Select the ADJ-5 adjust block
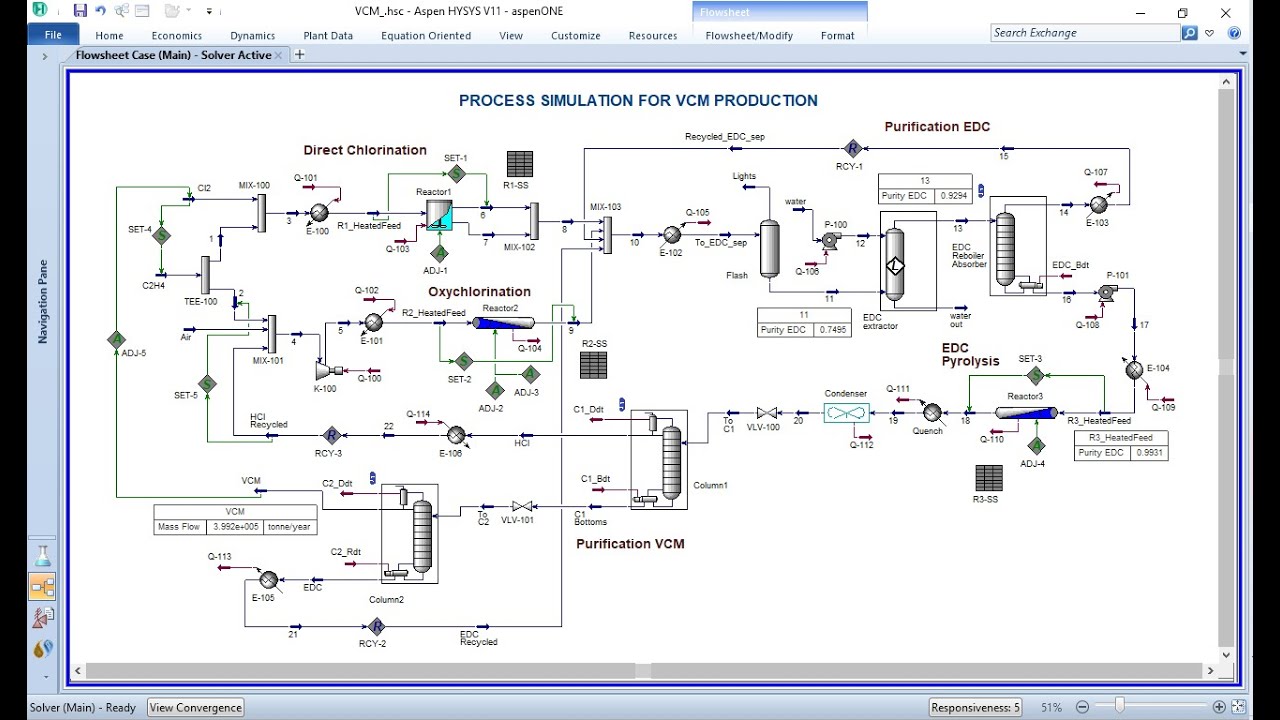The width and height of the screenshot is (1280, 720). click(x=116, y=340)
